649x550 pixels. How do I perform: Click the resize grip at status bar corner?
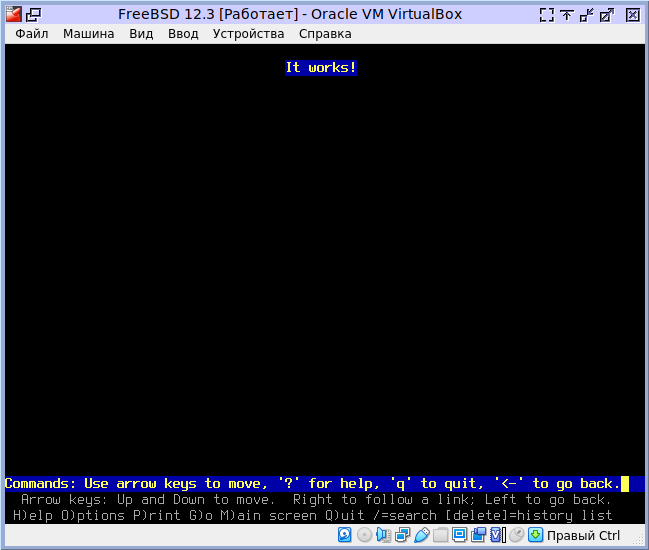[639, 538]
